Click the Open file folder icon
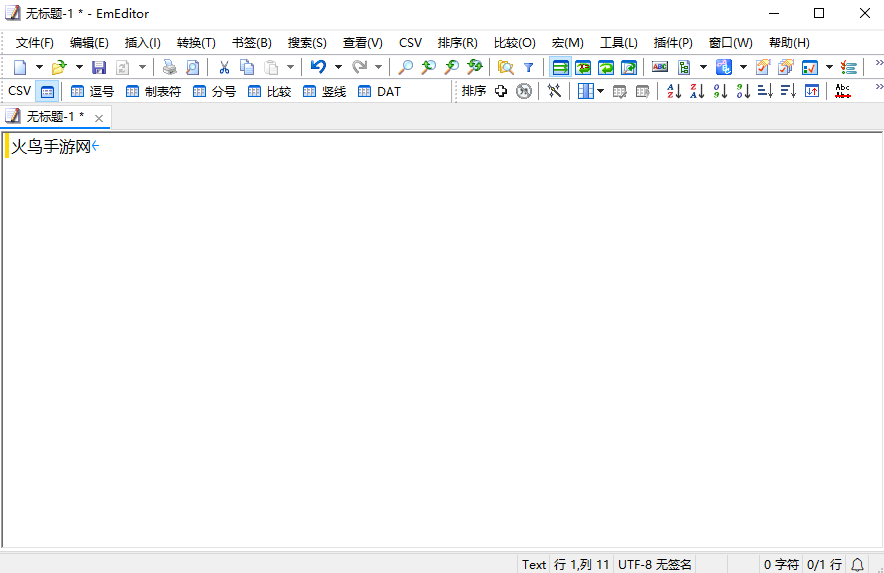Image resolution: width=884 pixels, height=573 pixels. point(59,68)
